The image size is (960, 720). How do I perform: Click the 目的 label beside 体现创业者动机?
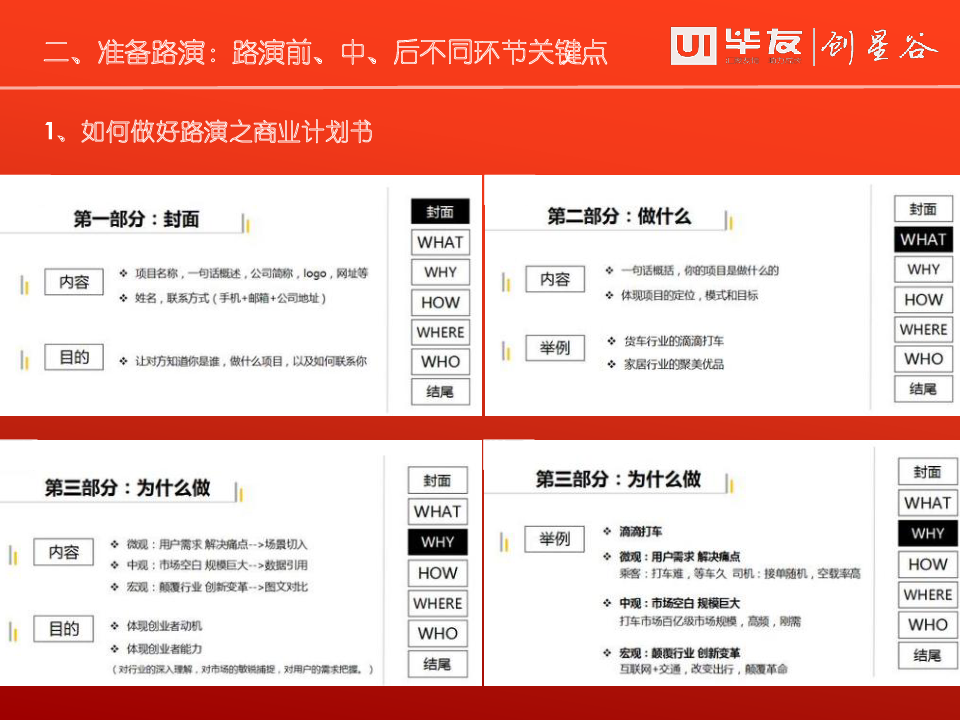[64, 628]
